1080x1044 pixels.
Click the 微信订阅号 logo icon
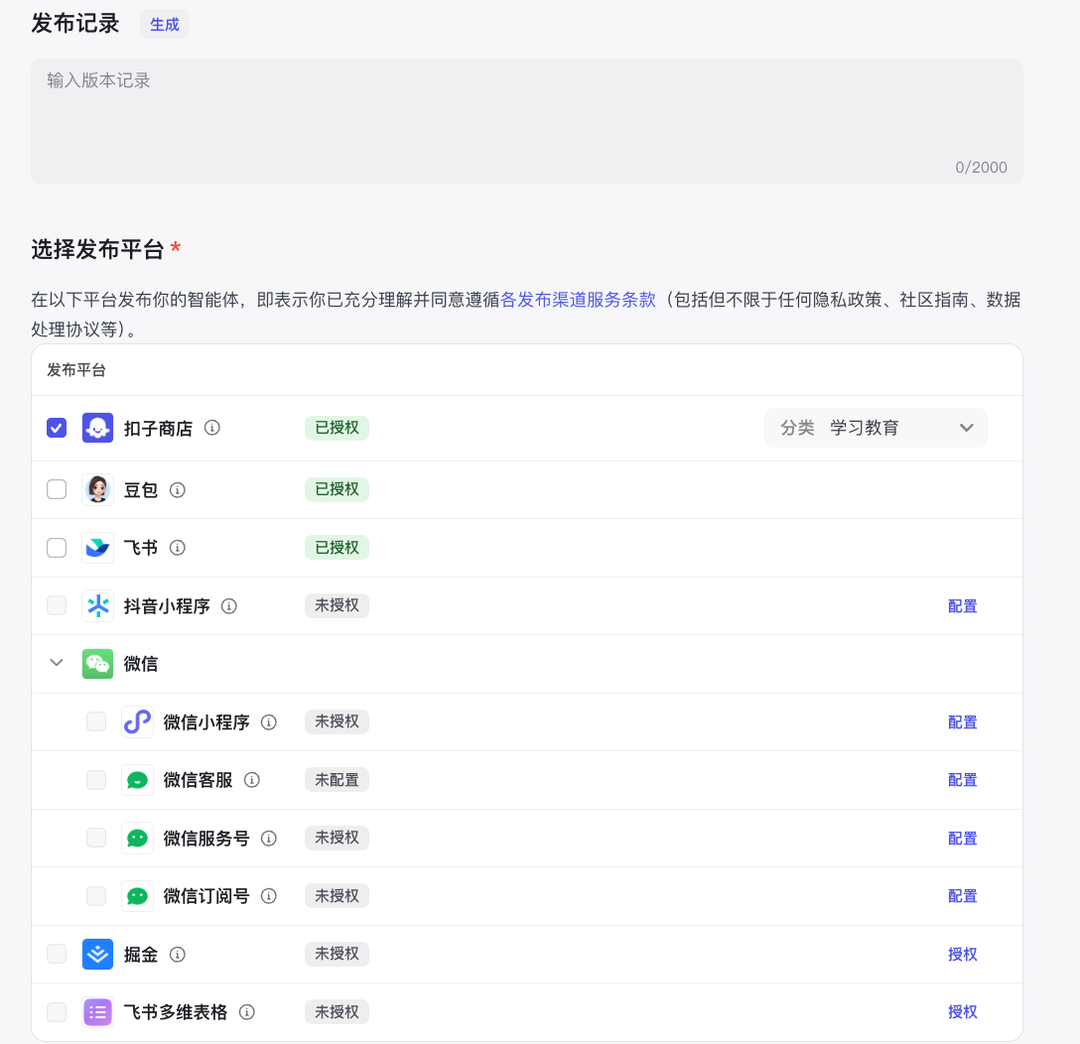click(x=137, y=896)
